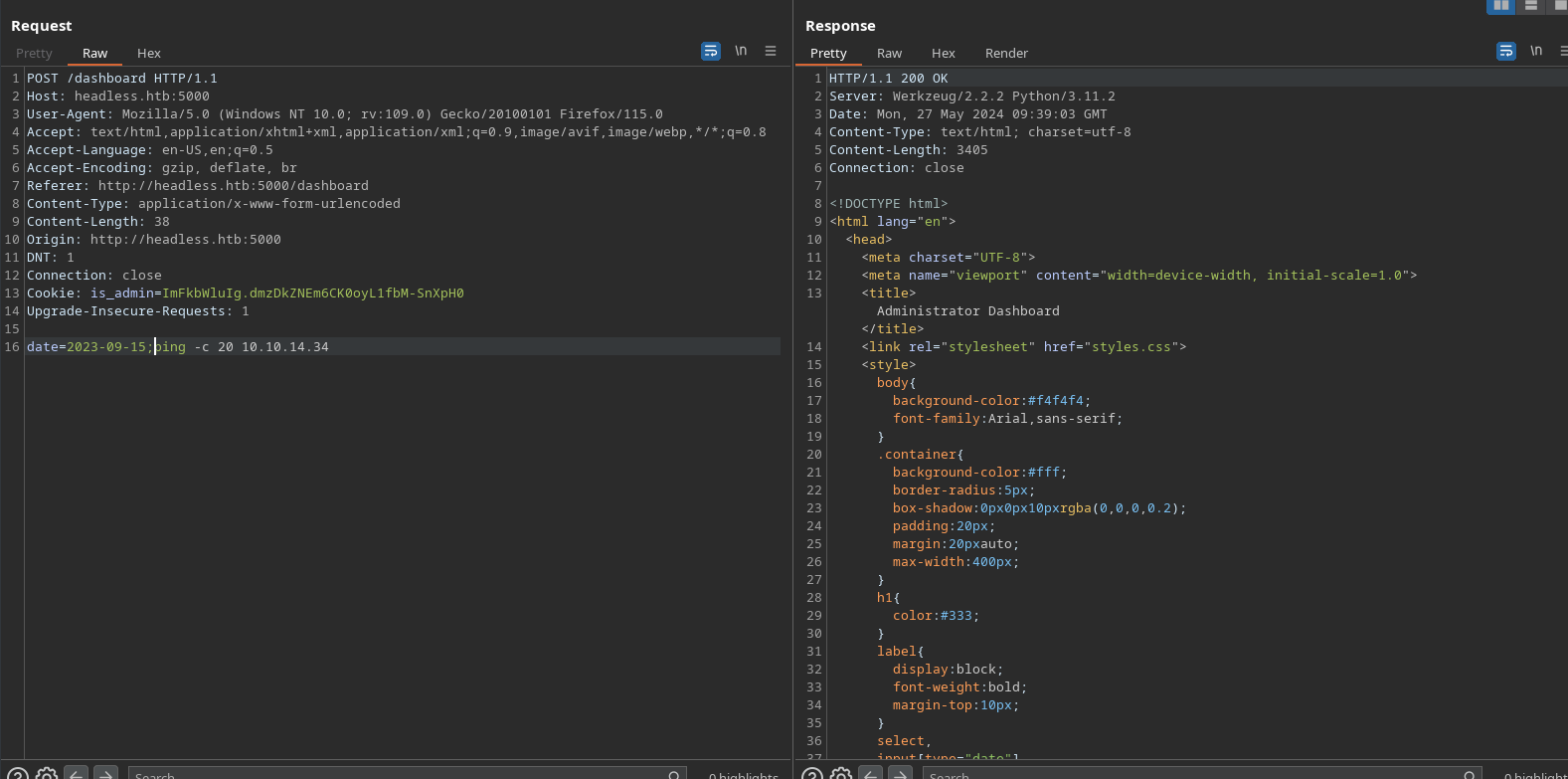Switch Response view to the Pretty tab
Screen dimensions: 1568x779
[828, 54]
